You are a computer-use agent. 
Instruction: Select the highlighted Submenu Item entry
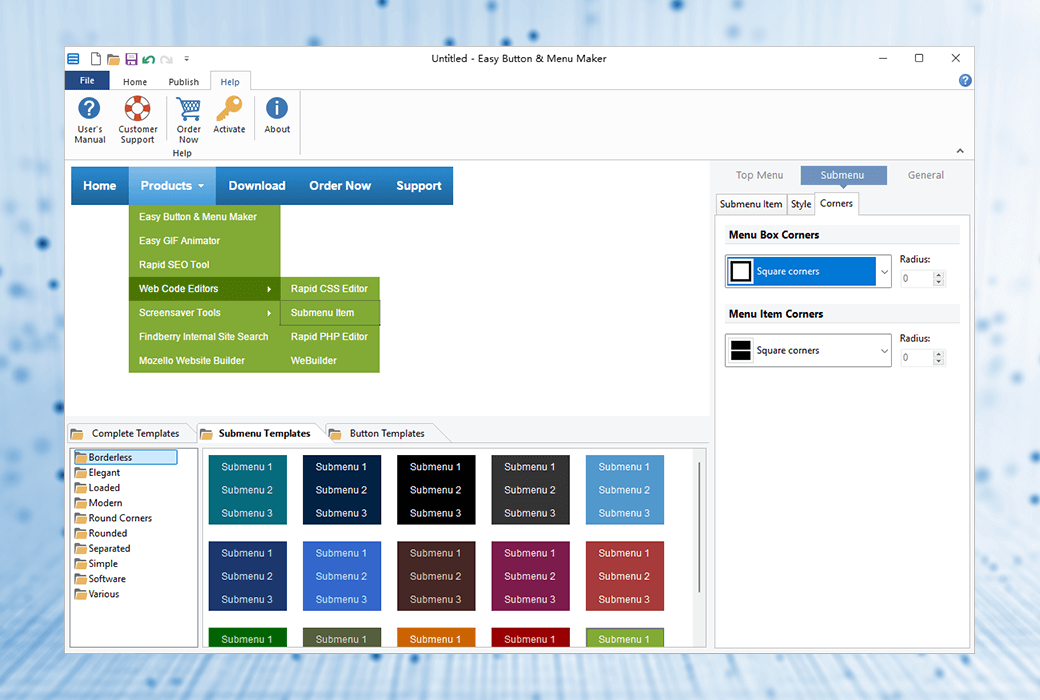click(x=330, y=313)
